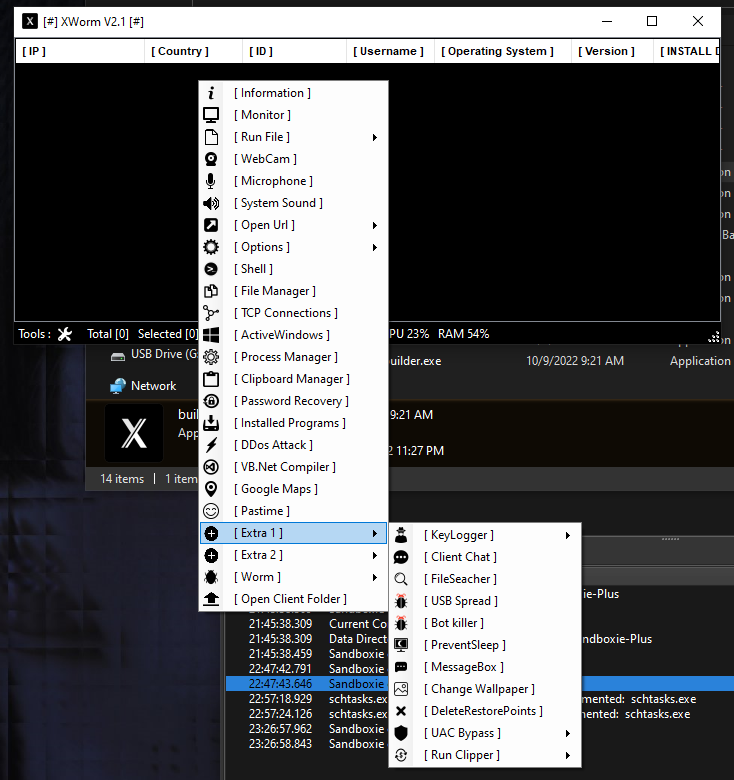The image size is (734, 780).
Task: Click the [ Country ] column header
Action: tap(194, 51)
